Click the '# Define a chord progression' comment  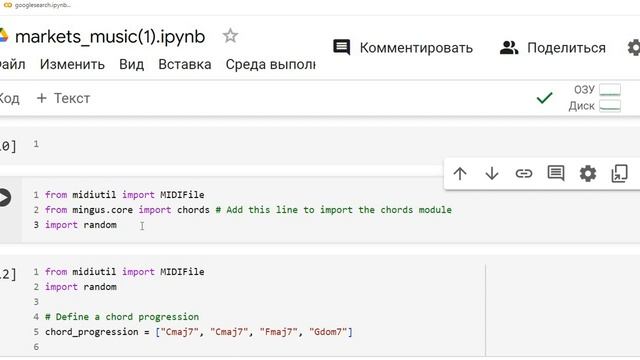122,317
